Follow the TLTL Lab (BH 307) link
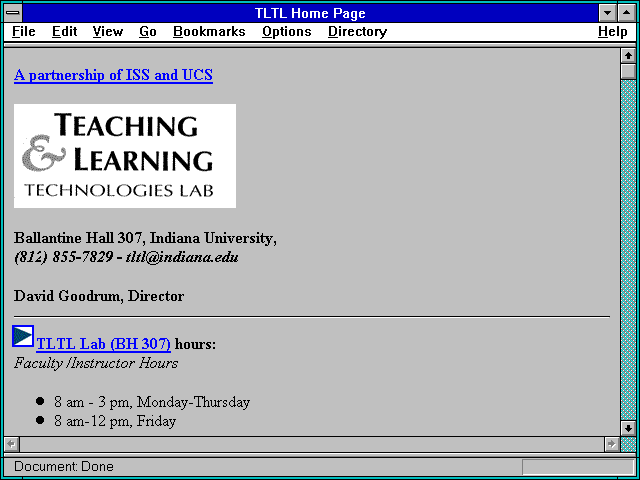The width and height of the screenshot is (640, 480). pyautogui.click(x=103, y=344)
